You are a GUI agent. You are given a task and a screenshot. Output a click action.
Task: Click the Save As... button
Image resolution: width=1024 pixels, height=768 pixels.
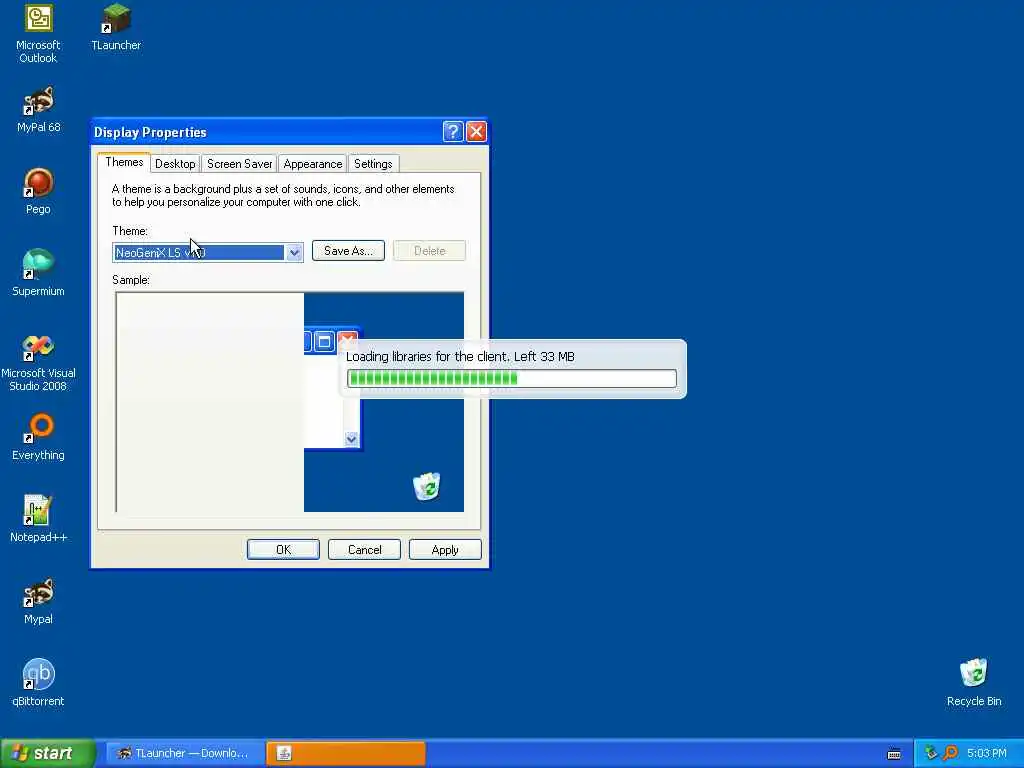[x=348, y=251]
